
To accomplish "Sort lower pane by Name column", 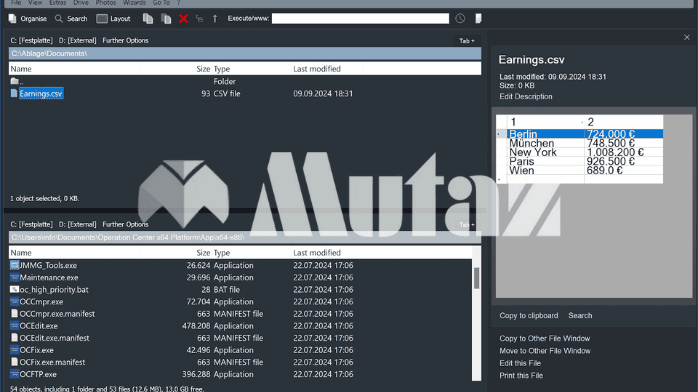I will (x=21, y=253).
